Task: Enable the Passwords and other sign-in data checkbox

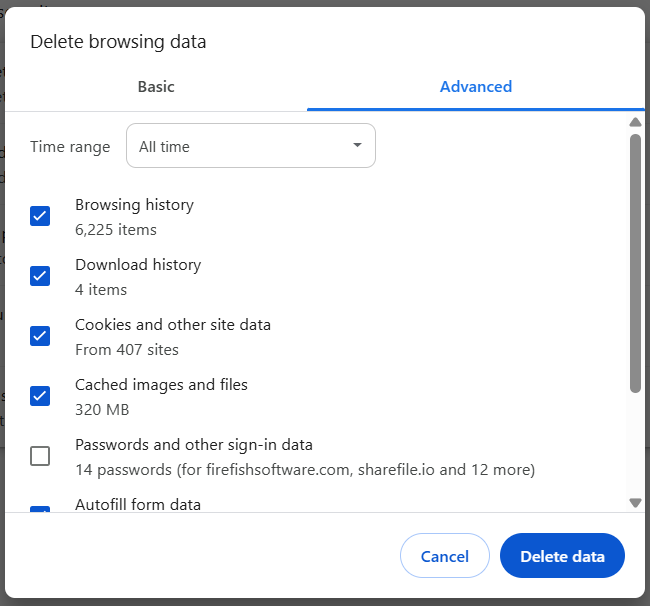Action: coord(40,456)
